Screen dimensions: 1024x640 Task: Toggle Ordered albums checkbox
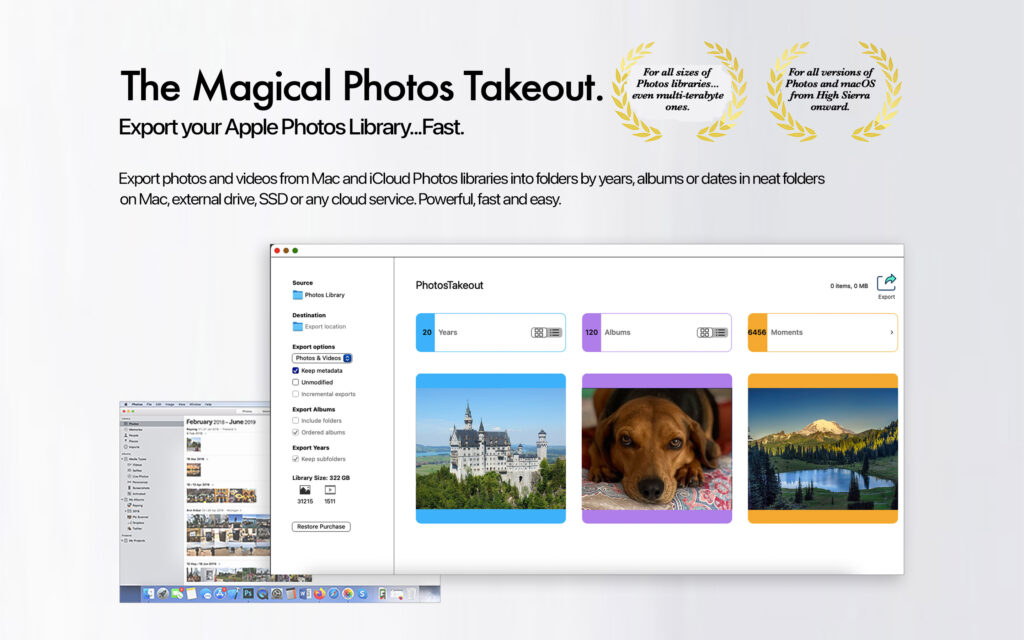(x=296, y=432)
